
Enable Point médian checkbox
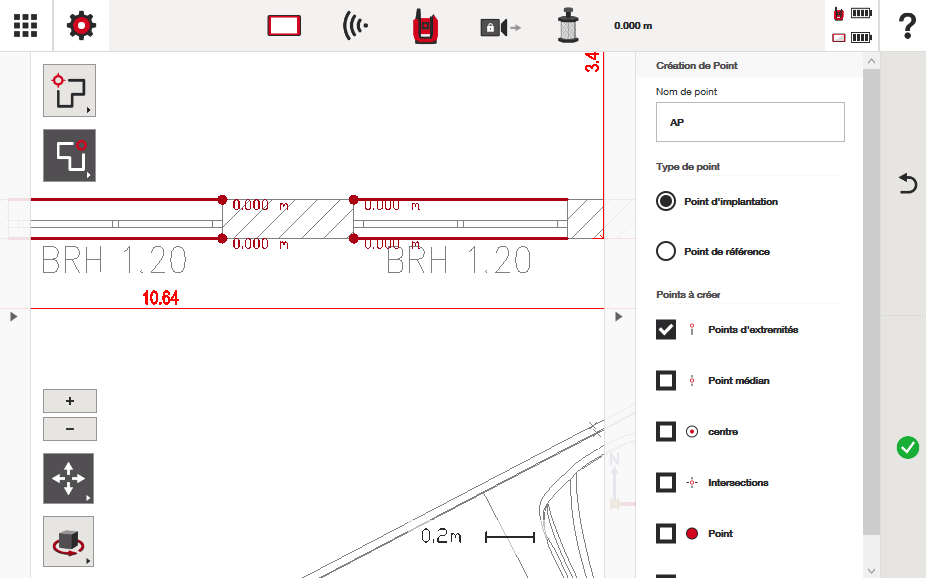tap(666, 380)
